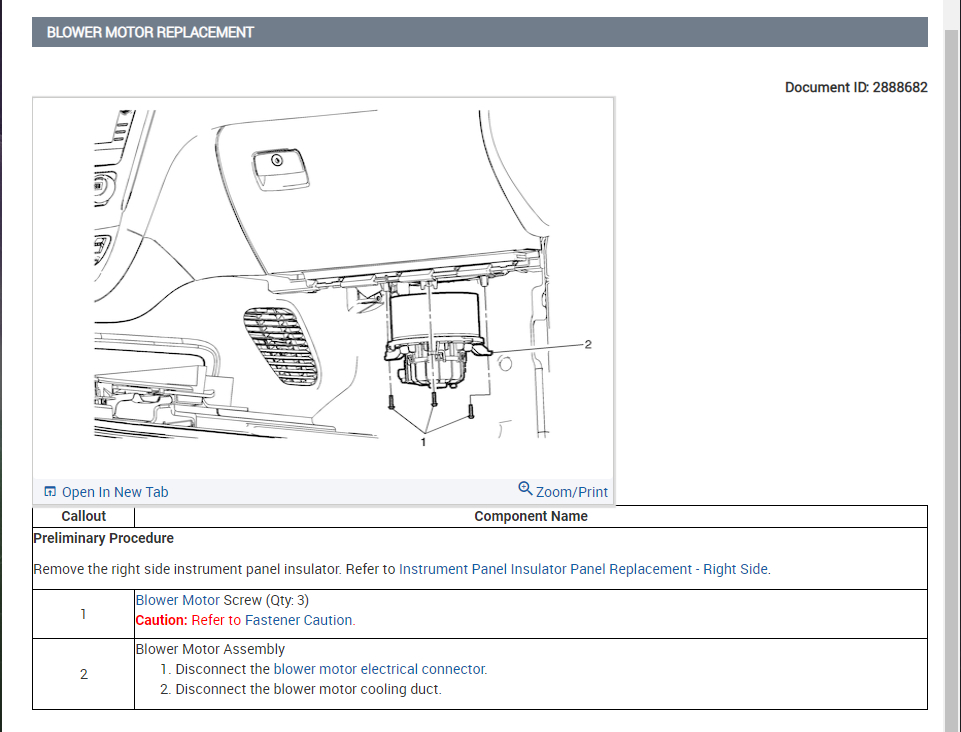Follow the blower motor electrical connector link
This screenshot has width=961, height=732.
pyautogui.click(x=380, y=669)
